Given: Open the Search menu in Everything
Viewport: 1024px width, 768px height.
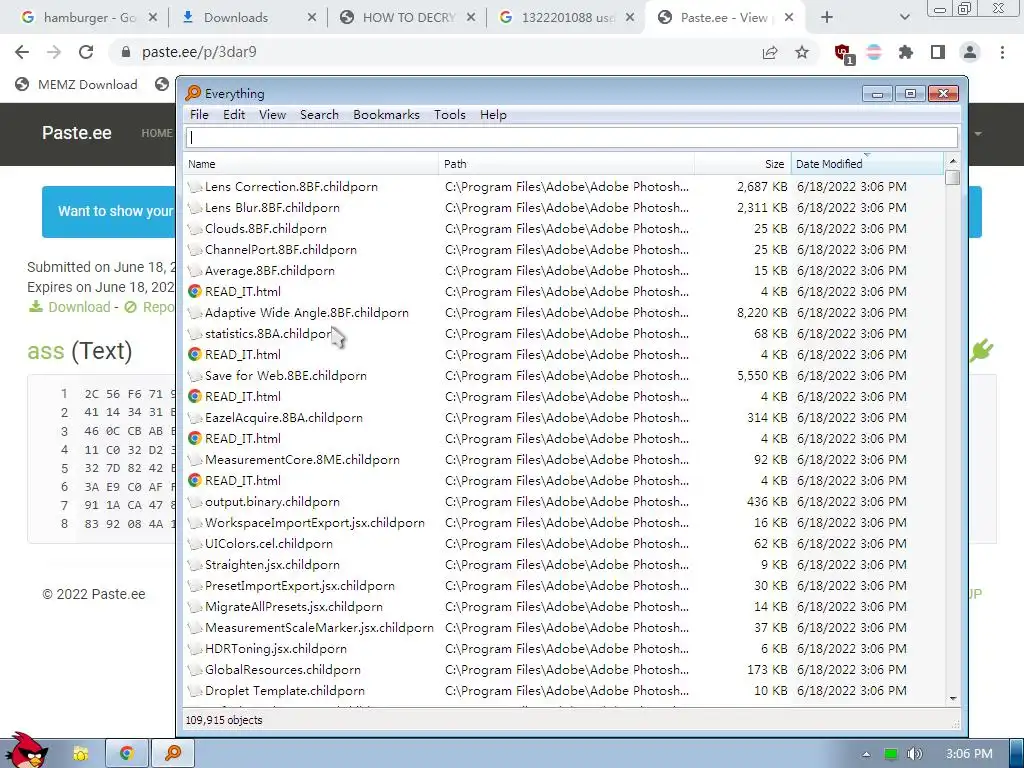Looking at the screenshot, I should click(319, 115).
